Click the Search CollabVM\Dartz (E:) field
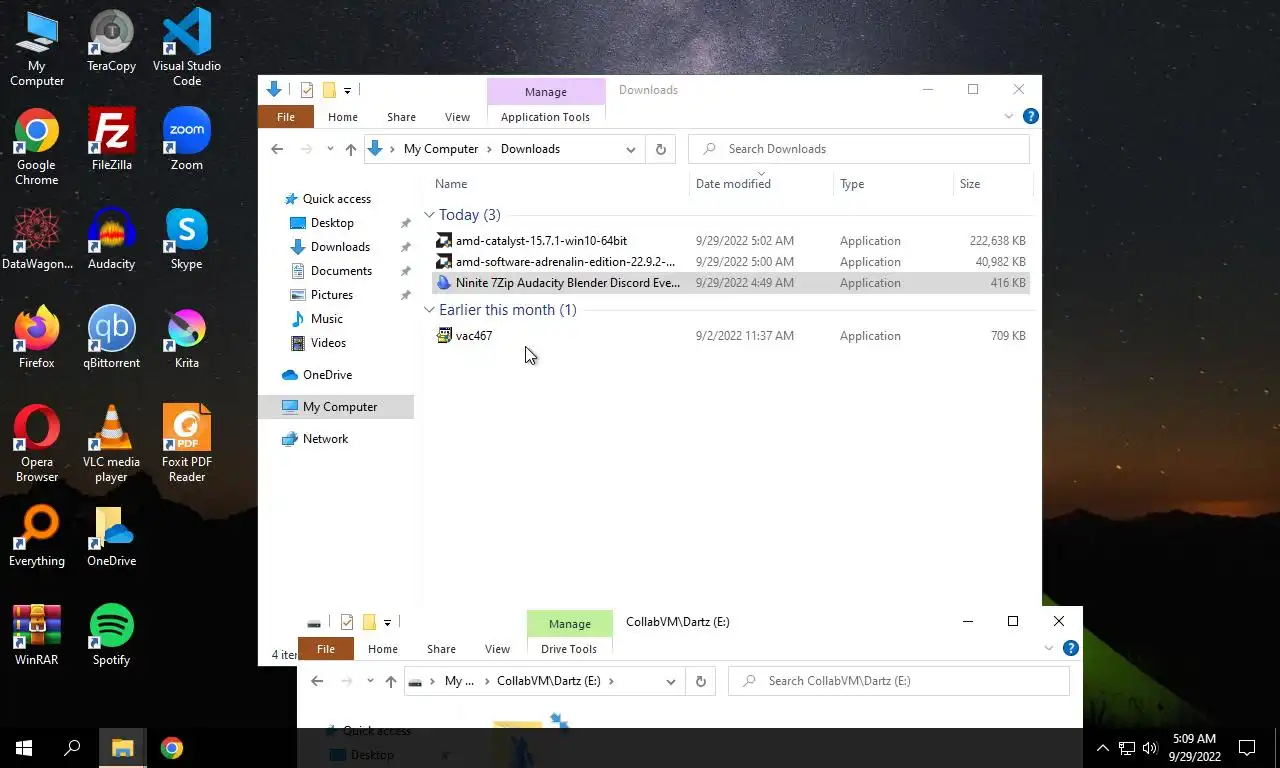This screenshot has height=768, width=1280. (x=899, y=681)
